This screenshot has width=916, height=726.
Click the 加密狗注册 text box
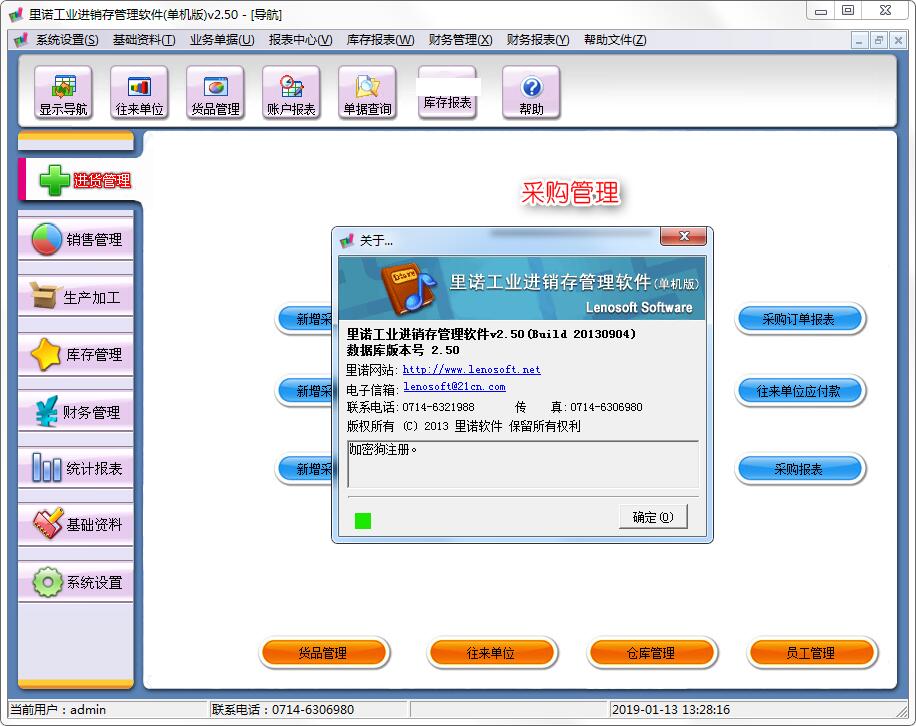[523, 464]
